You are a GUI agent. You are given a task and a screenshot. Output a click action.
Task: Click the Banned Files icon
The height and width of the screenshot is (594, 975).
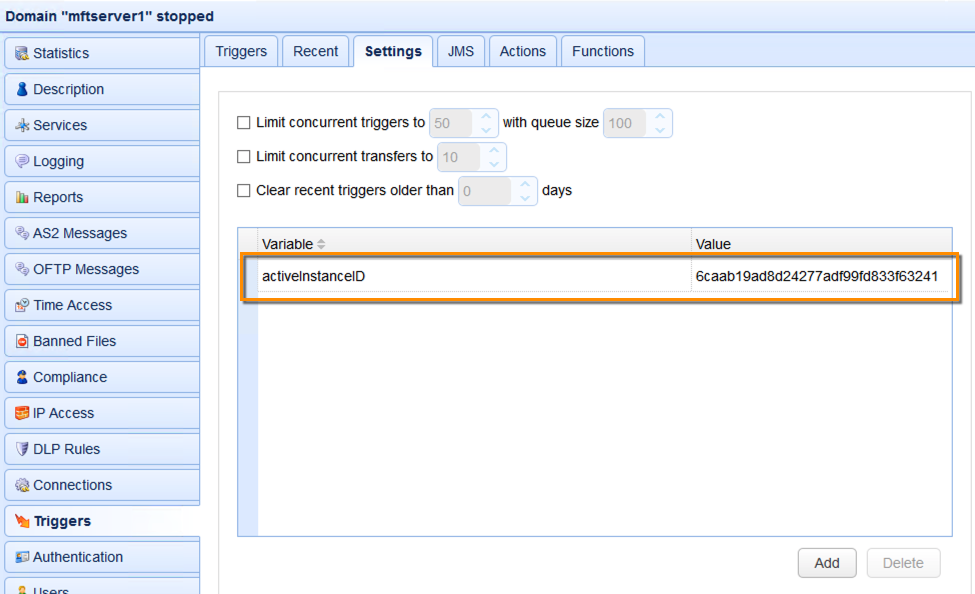click(x=22, y=341)
